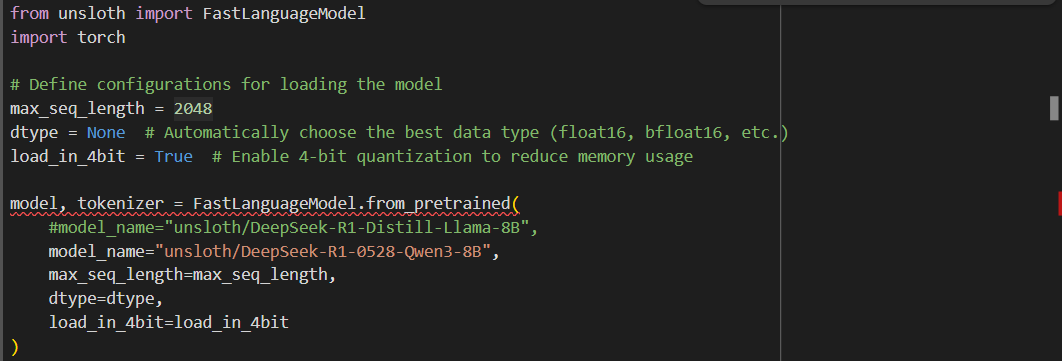Click the 'Define configurations' comment line
The height and width of the screenshot is (361, 1062).
(226, 85)
